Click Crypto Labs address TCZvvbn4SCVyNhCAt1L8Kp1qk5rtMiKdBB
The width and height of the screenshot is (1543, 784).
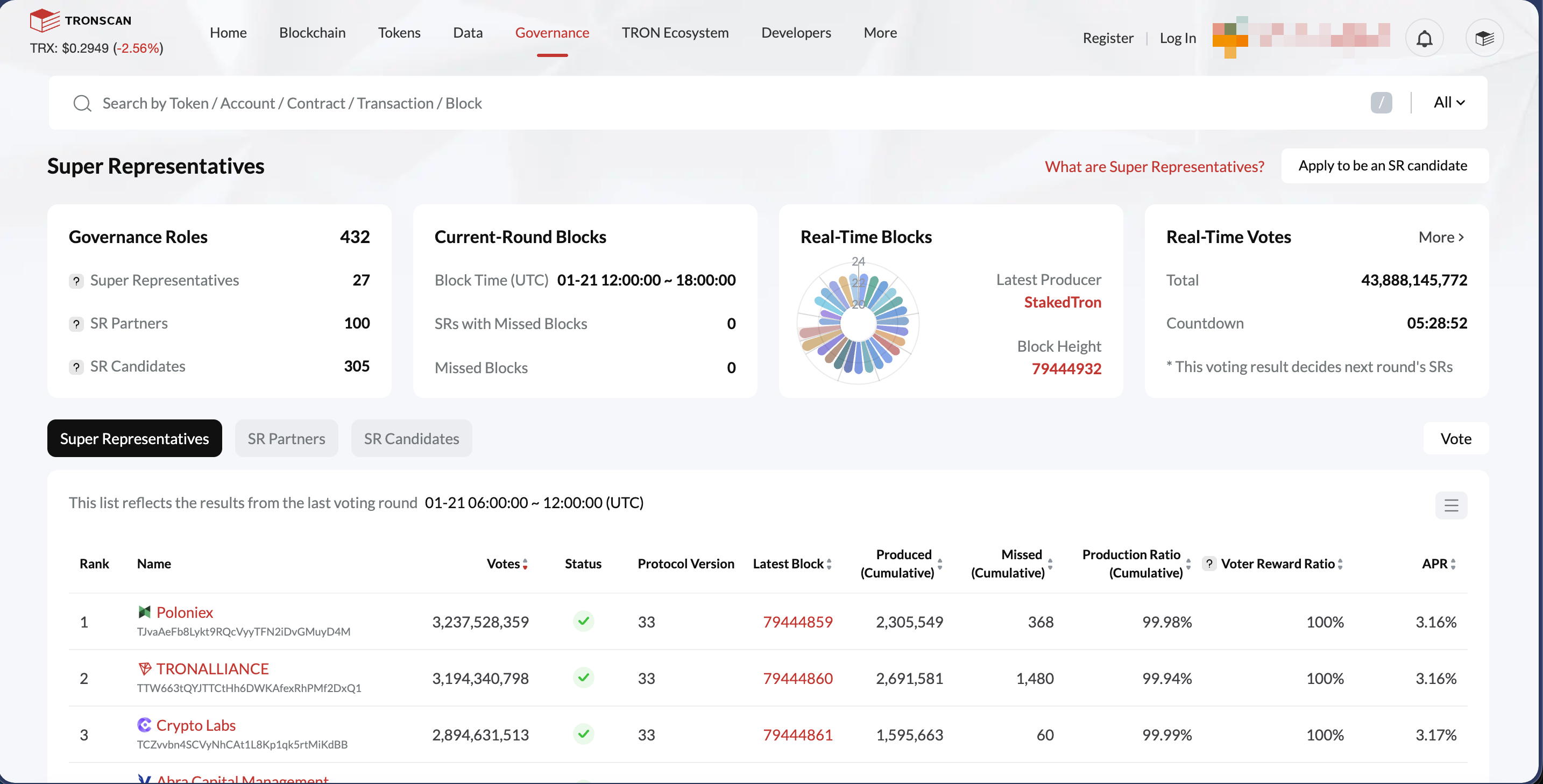[242, 745]
